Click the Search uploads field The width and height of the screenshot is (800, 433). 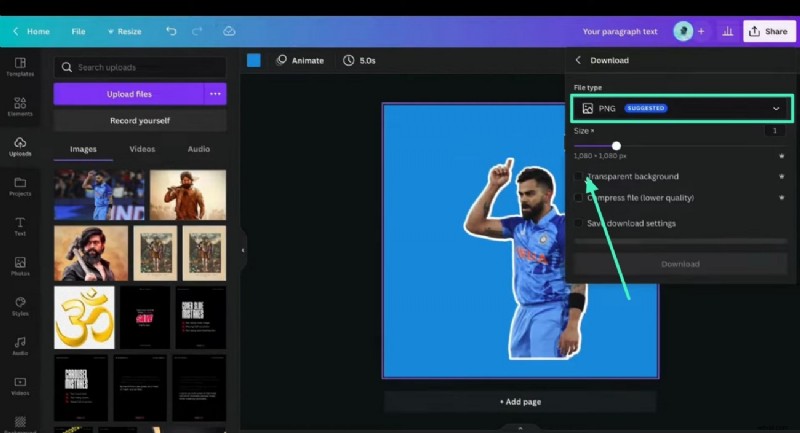pos(140,67)
